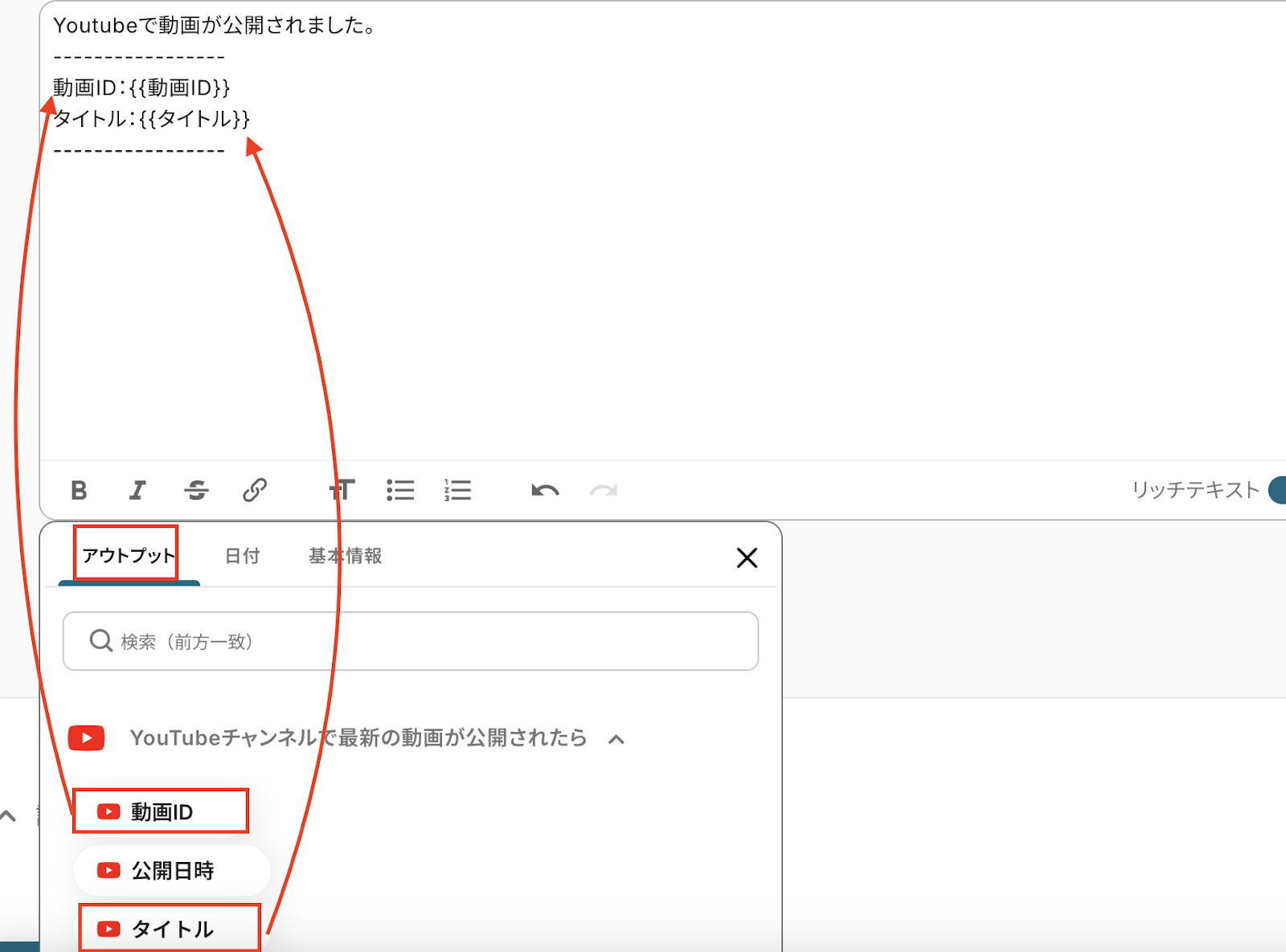
Task: Click the YouTubeチャンネルで最新の動画が公開されたら heading
Action: tap(358, 737)
